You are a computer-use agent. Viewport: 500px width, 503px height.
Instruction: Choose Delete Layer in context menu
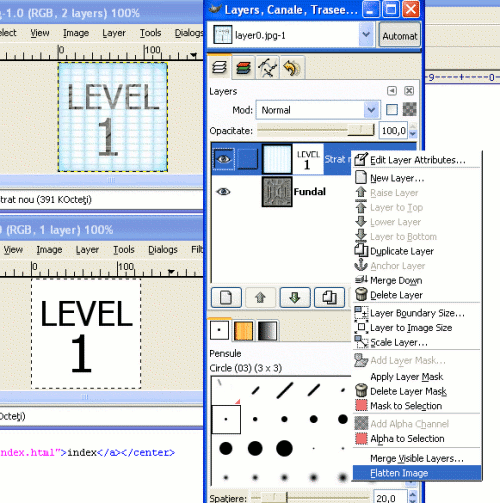pyautogui.click(x=416, y=295)
